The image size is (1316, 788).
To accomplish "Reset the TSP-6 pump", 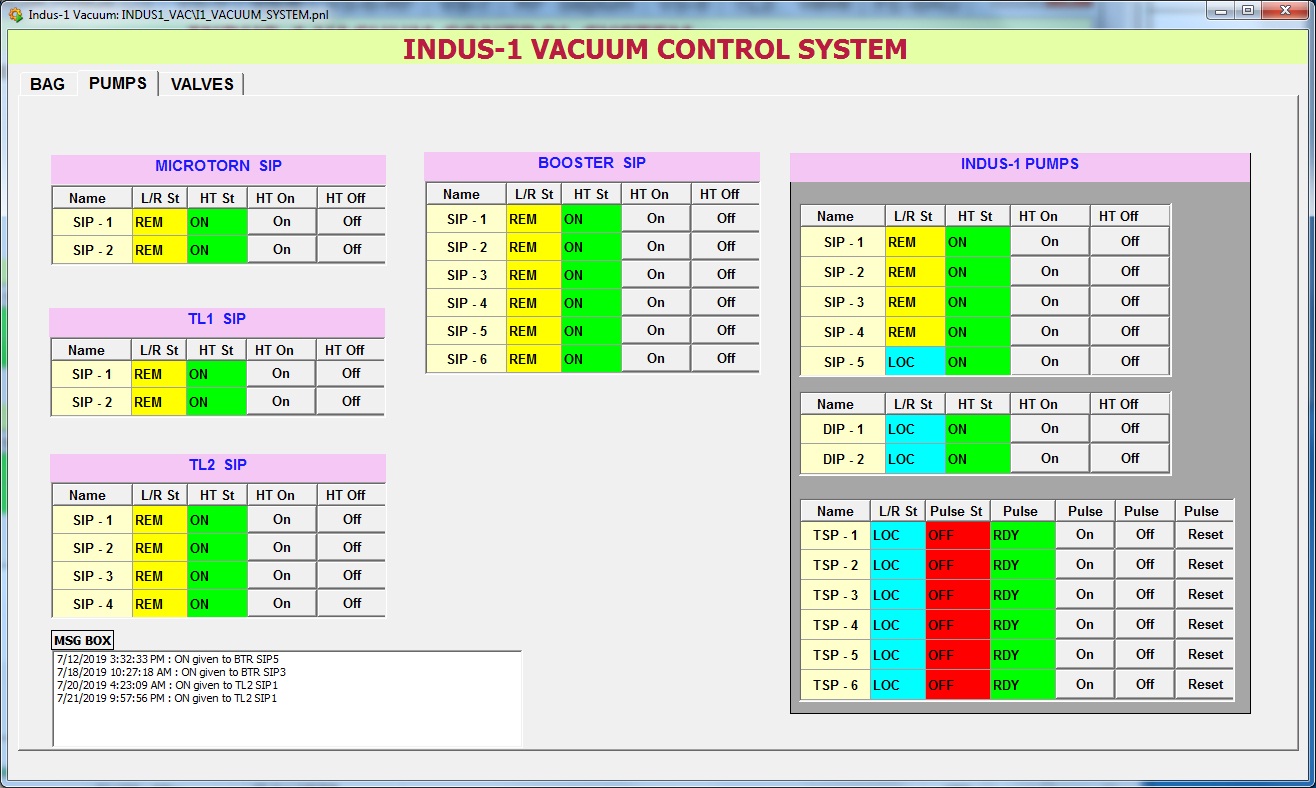I will (1204, 684).
